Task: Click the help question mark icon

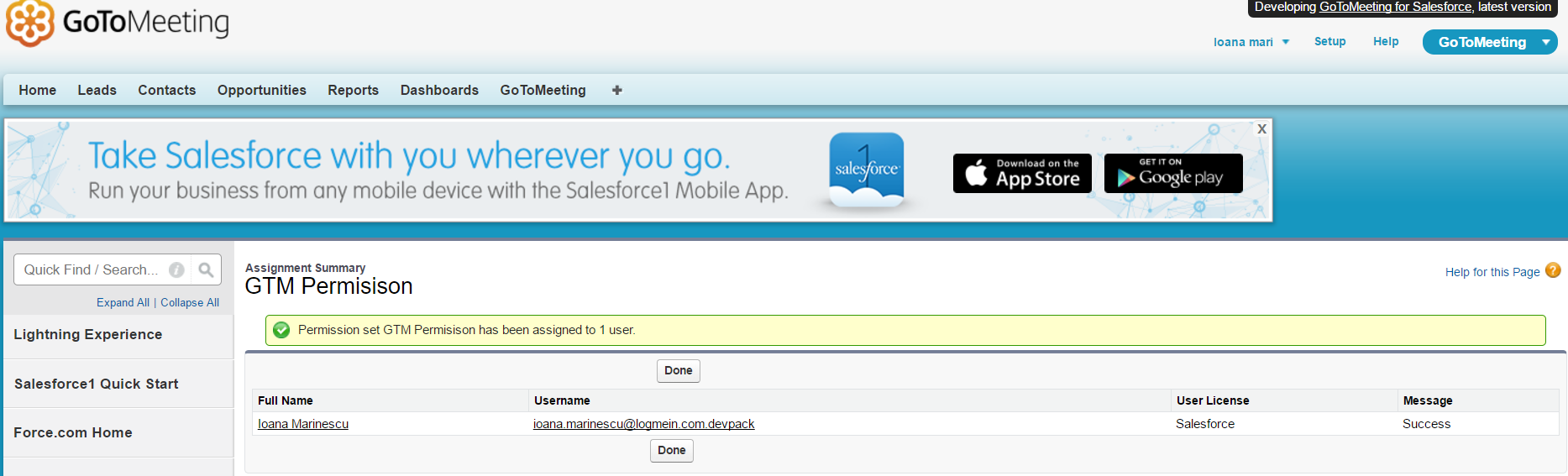Action: 1553,270
